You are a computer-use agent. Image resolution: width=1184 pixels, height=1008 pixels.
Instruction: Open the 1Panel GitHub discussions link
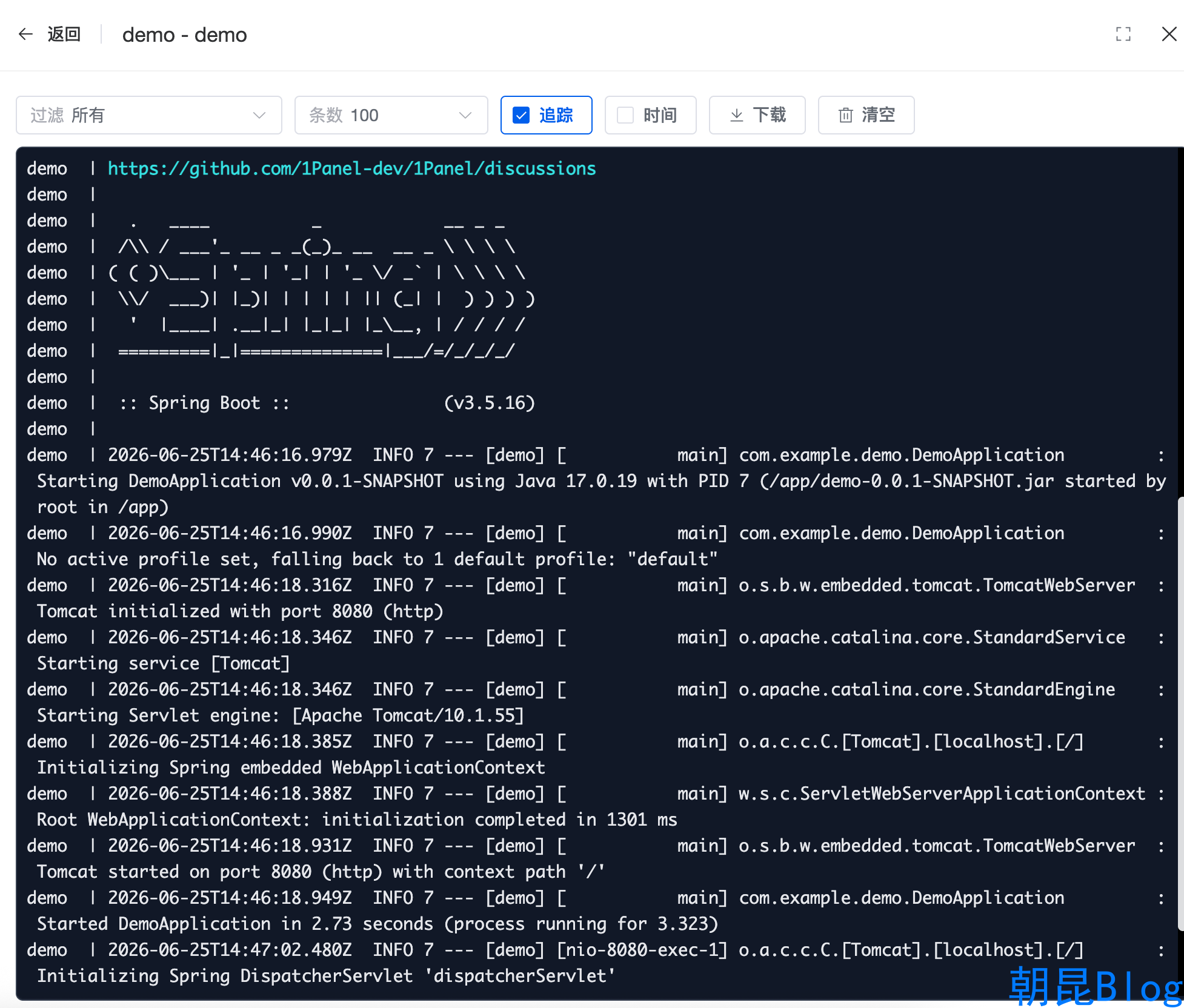pyautogui.click(x=352, y=168)
